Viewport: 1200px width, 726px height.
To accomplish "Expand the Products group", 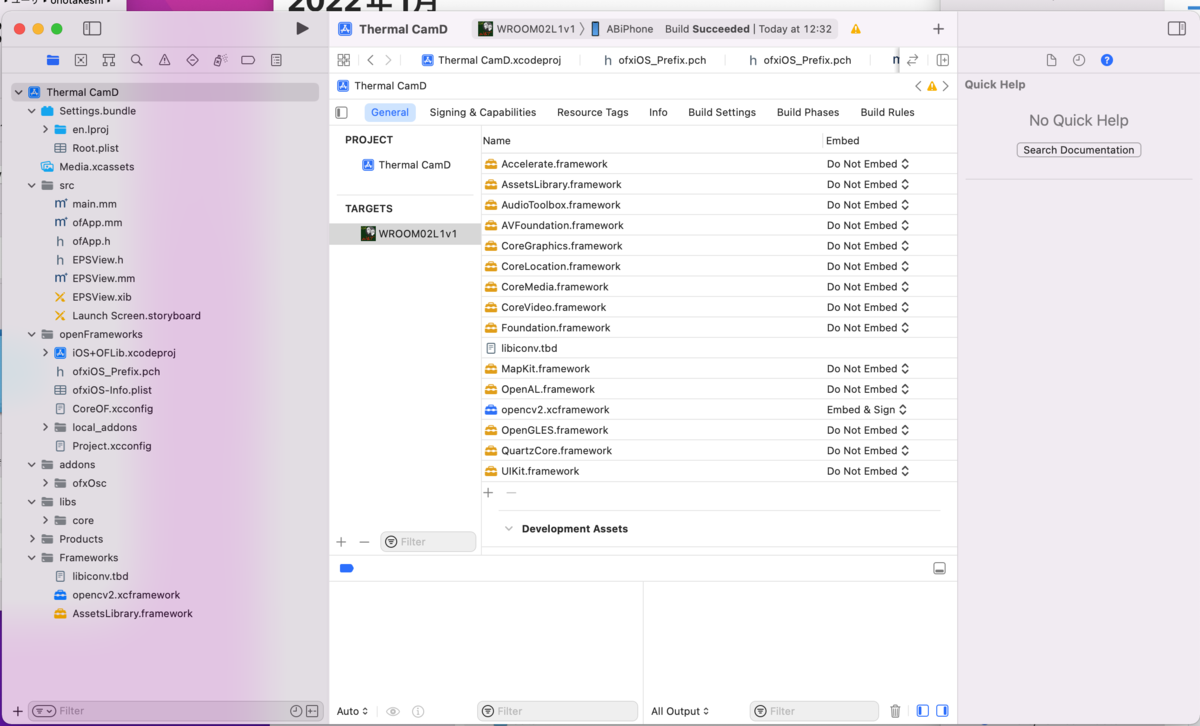I will tap(32, 539).
